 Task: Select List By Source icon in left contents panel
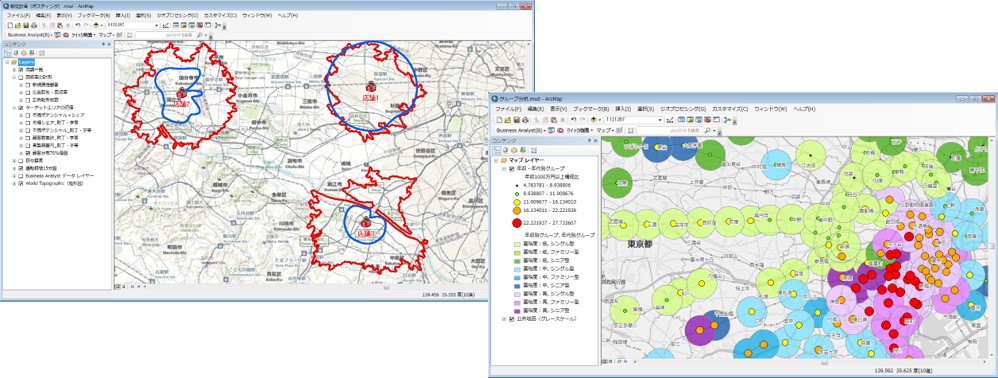[x=16, y=53]
